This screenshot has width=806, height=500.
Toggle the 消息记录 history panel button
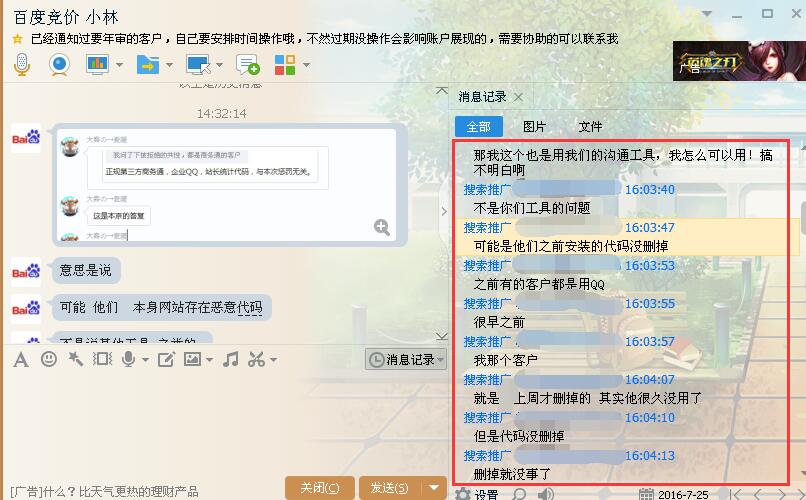click(x=405, y=360)
